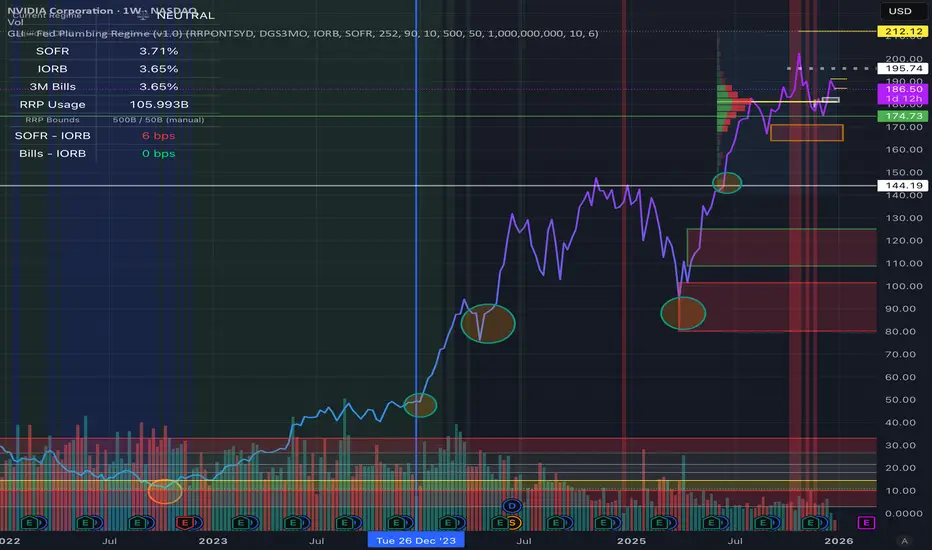Click the white 195.74 price label
Viewport: 932px width, 550px height.
[x=903, y=68]
